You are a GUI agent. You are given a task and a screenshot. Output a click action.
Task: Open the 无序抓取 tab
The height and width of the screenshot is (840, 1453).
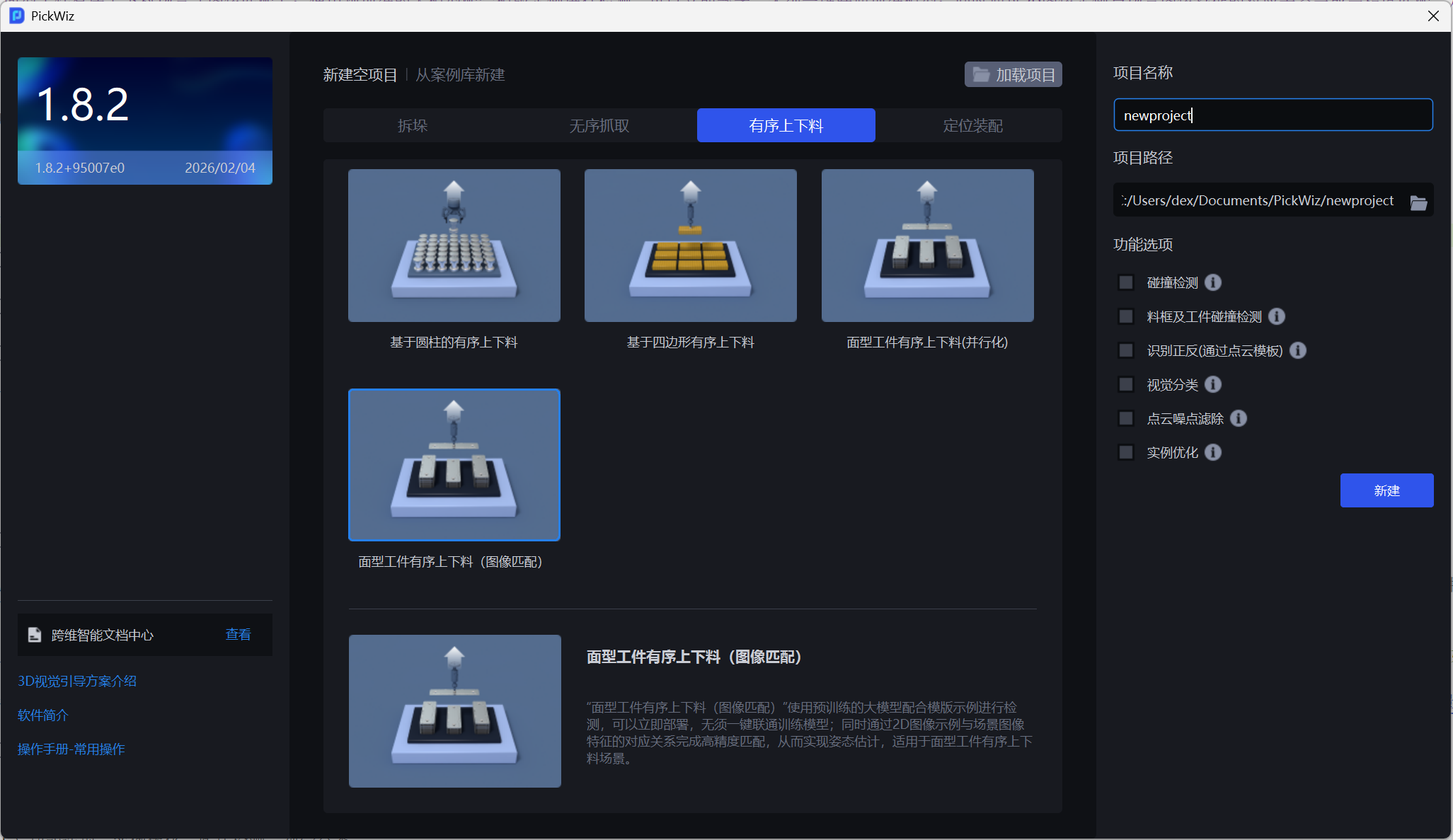(599, 125)
